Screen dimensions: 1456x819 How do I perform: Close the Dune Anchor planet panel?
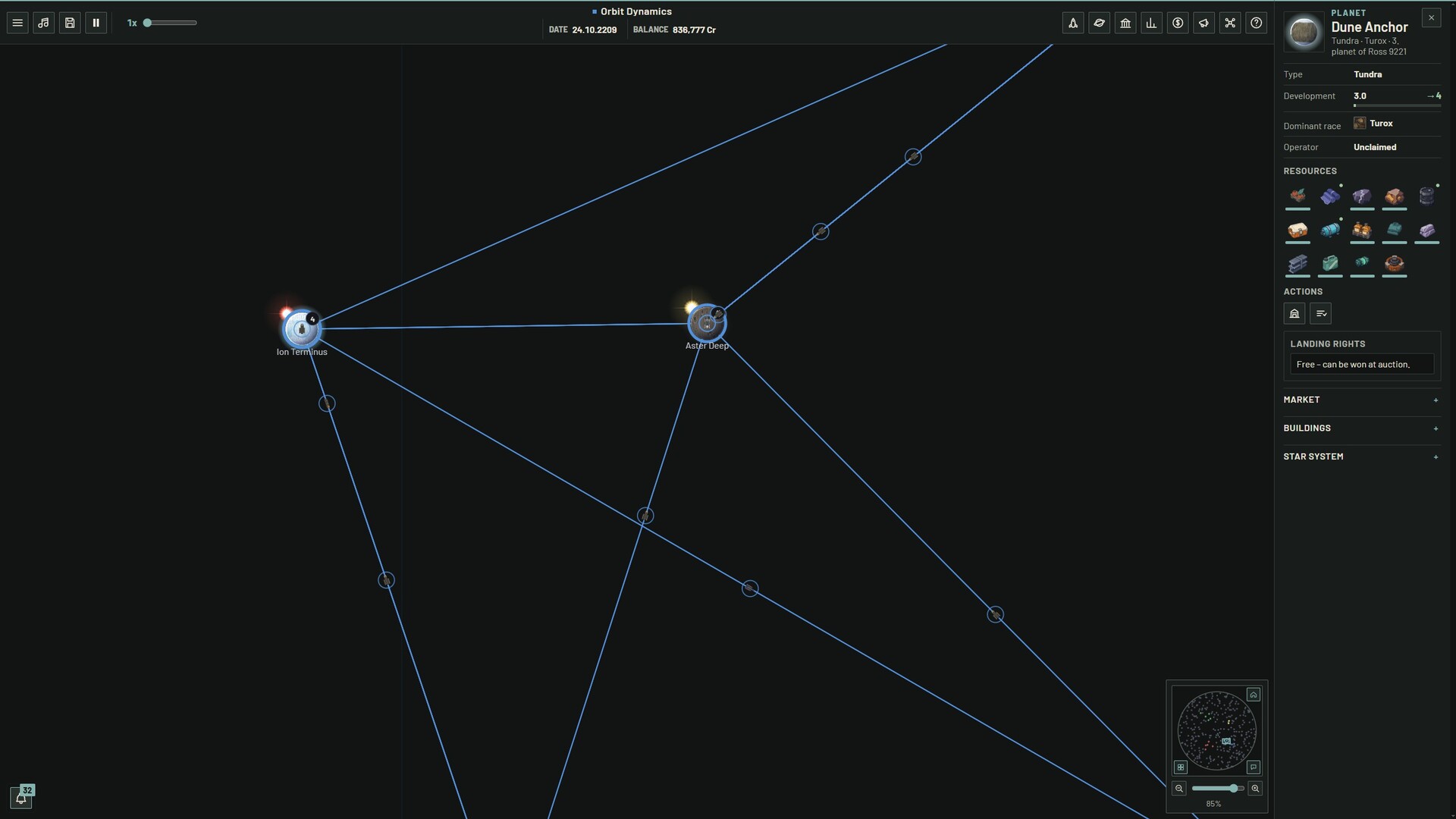pos(1431,17)
